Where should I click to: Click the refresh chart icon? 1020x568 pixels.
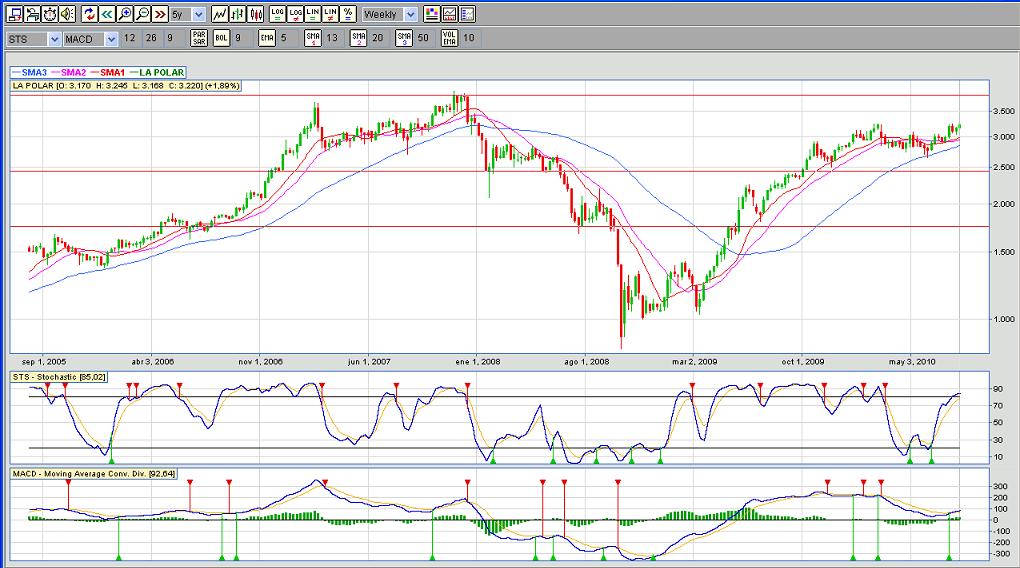click(x=89, y=14)
